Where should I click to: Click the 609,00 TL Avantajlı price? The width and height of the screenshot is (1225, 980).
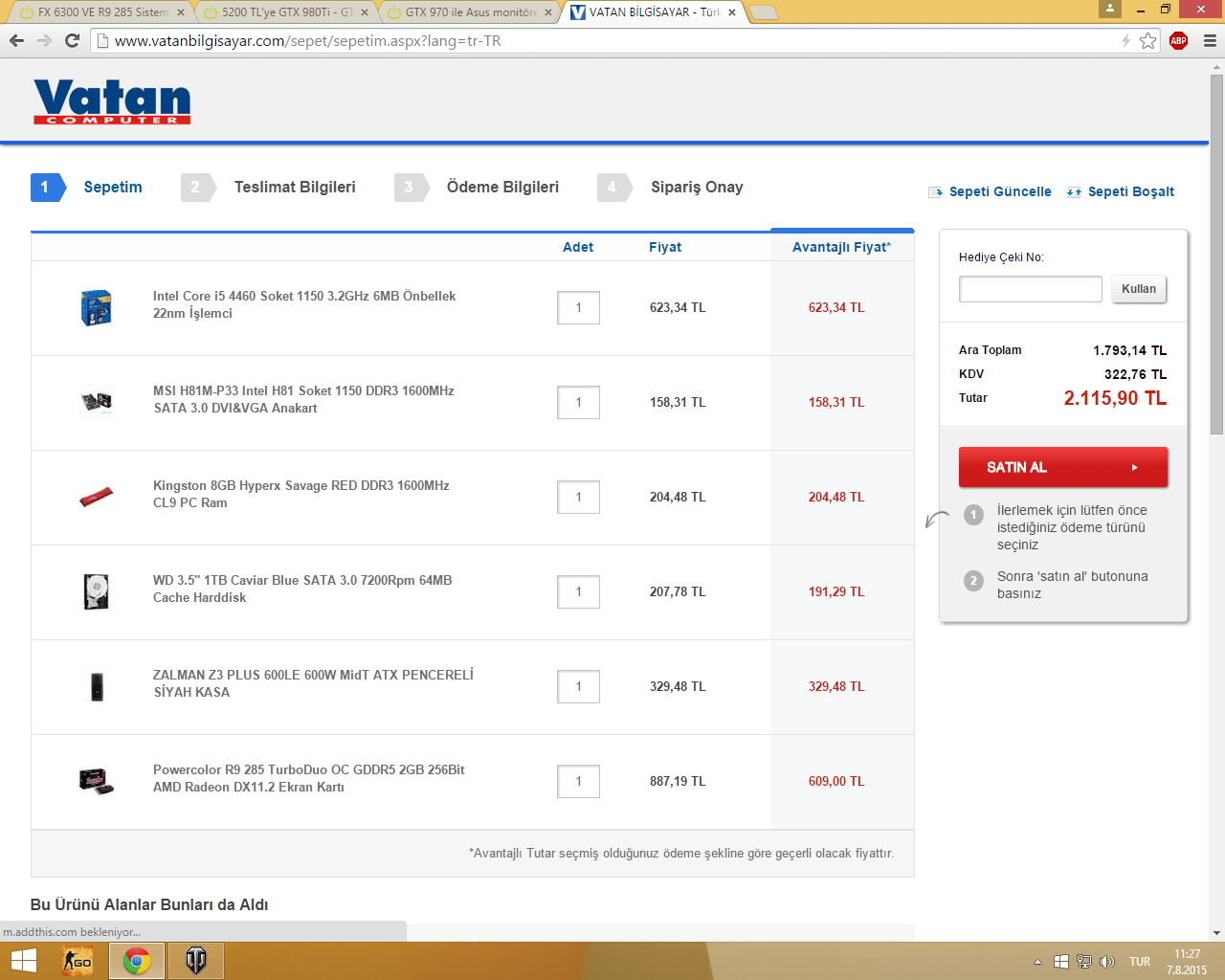click(836, 781)
